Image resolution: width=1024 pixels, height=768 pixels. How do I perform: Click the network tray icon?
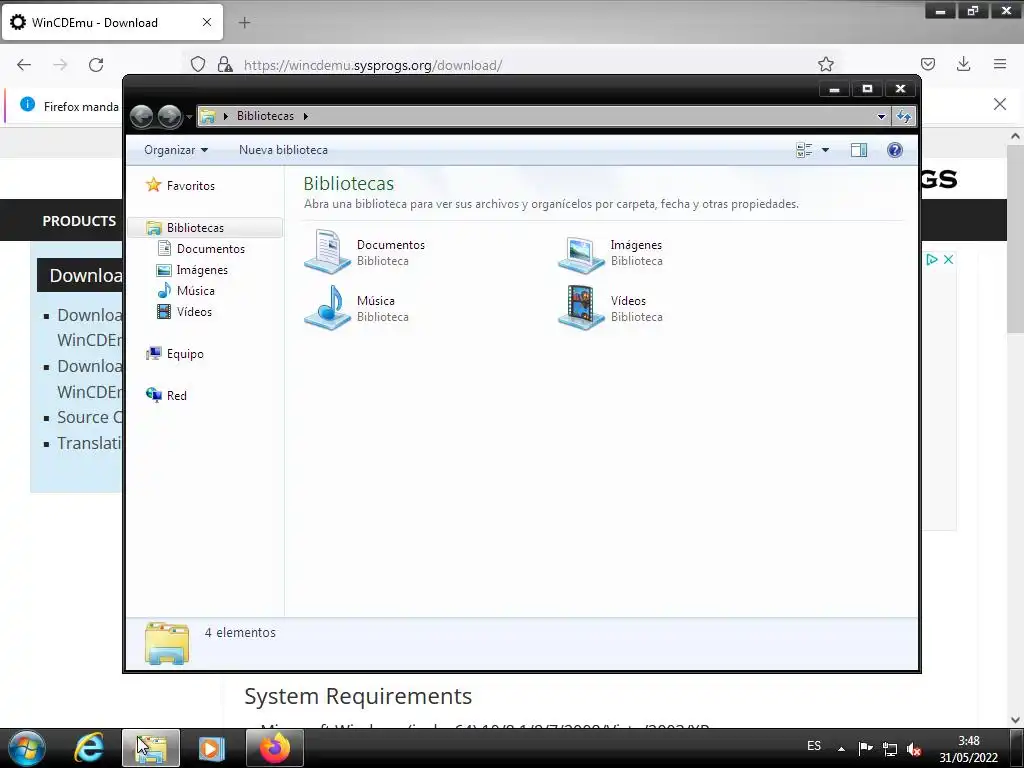[889, 749]
